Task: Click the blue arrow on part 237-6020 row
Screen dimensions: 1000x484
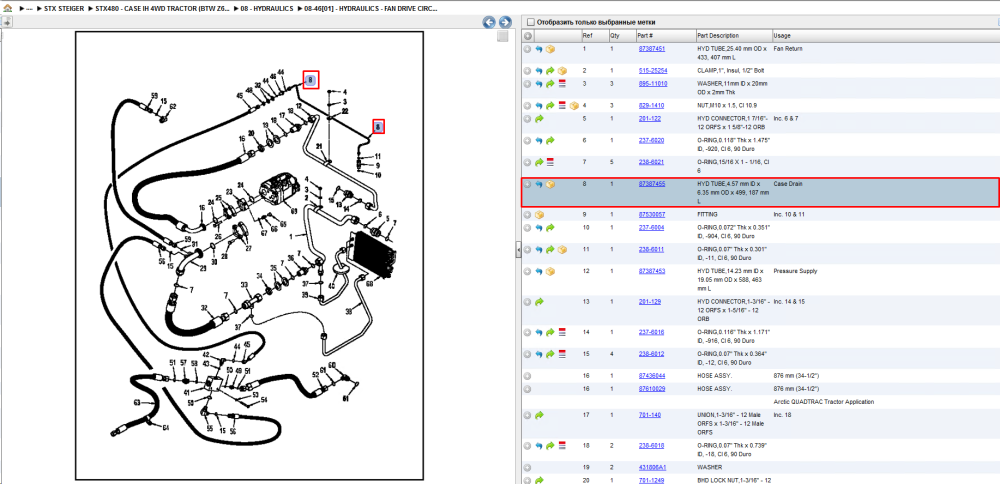Action: pos(539,140)
